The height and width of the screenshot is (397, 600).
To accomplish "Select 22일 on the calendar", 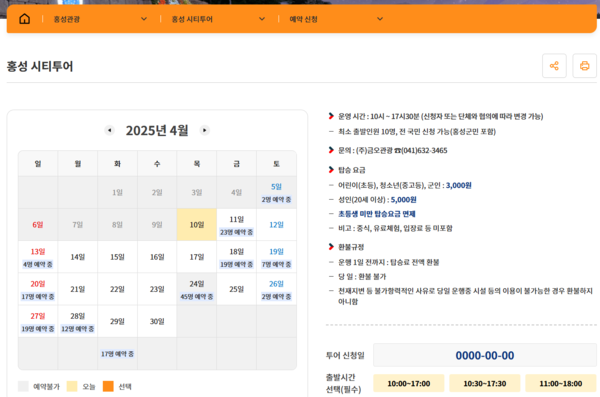I will [117, 289].
